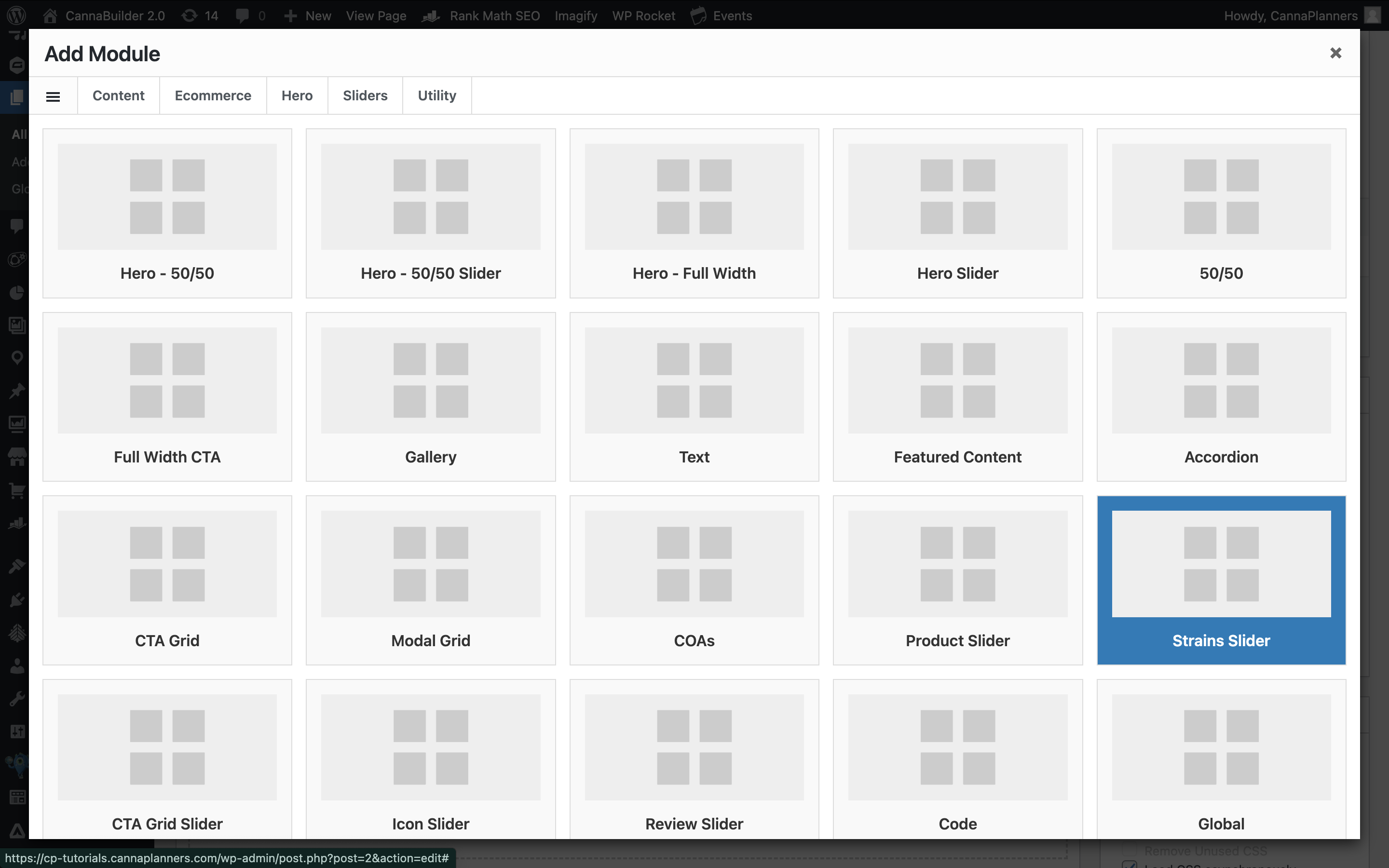1389x868 pixels.
Task: Open WP Rocket in the admin bar
Action: click(x=643, y=15)
